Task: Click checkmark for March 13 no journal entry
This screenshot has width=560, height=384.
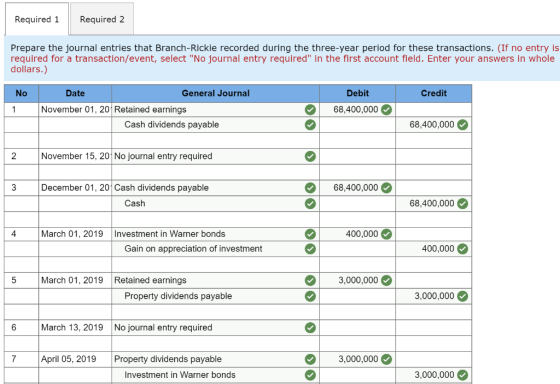Action: pos(310,328)
